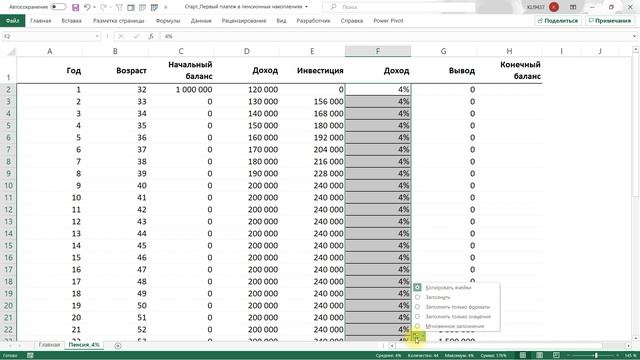
Task: Click the Примечания button
Action: pyautogui.click(x=610, y=21)
